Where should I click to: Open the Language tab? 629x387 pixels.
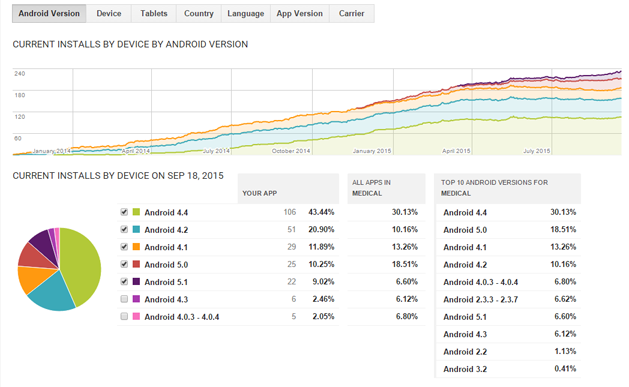pyautogui.click(x=246, y=13)
